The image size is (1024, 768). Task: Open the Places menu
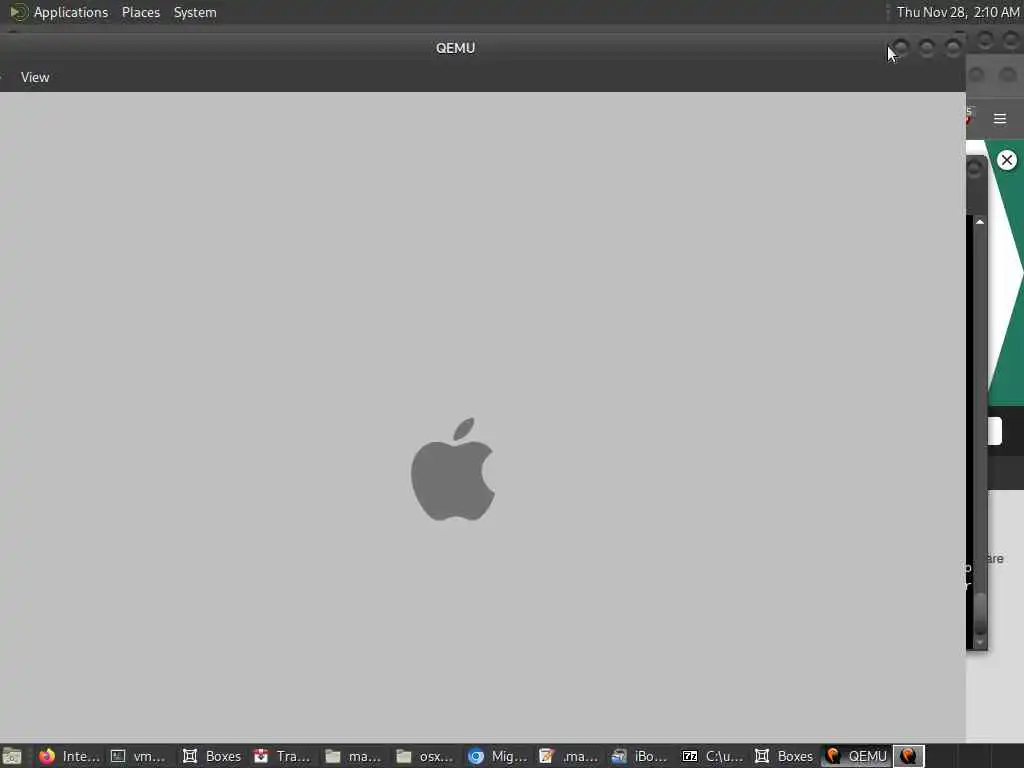point(140,12)
